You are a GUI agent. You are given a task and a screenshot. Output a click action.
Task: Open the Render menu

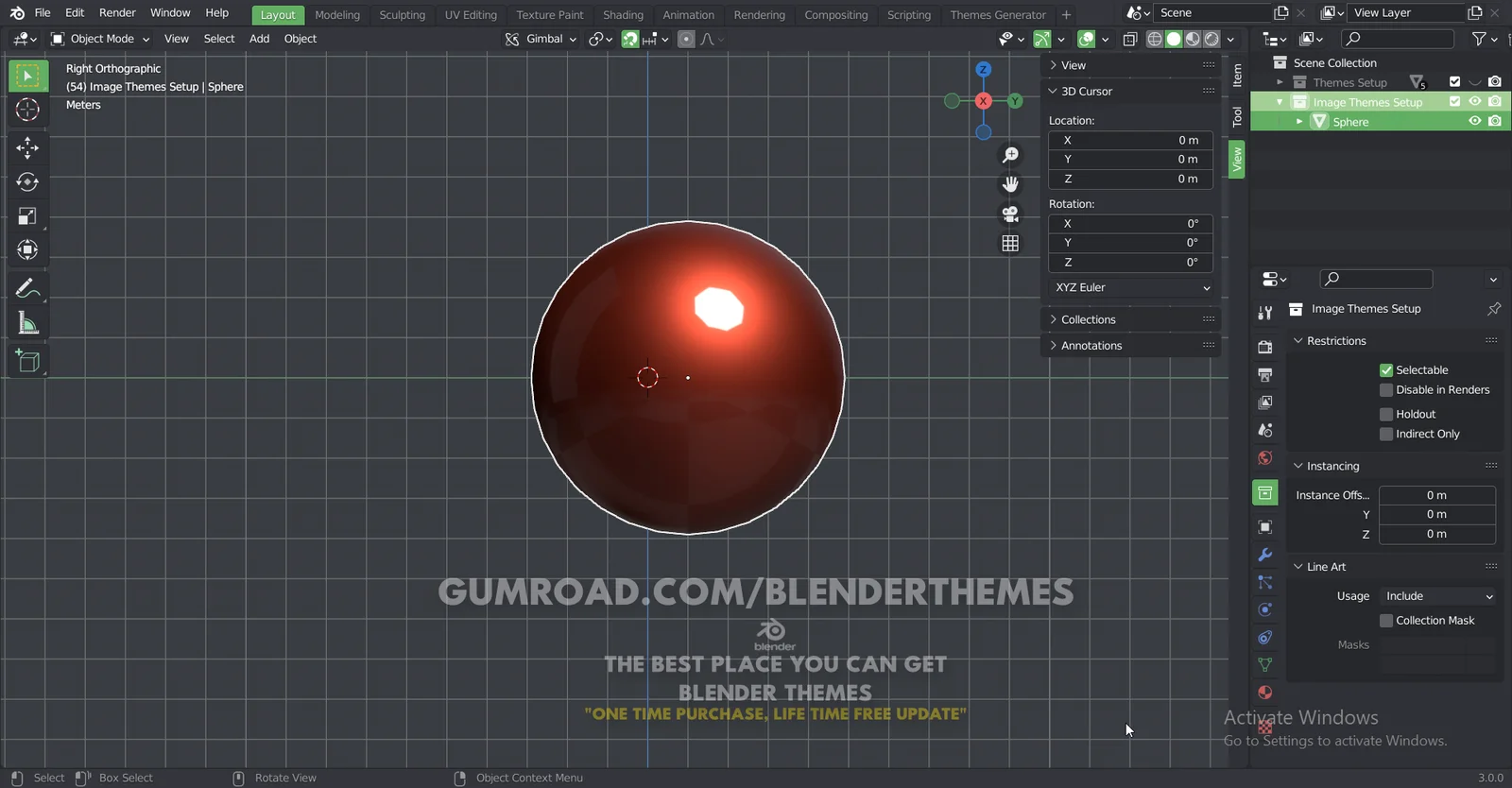(x=117, y=13)
